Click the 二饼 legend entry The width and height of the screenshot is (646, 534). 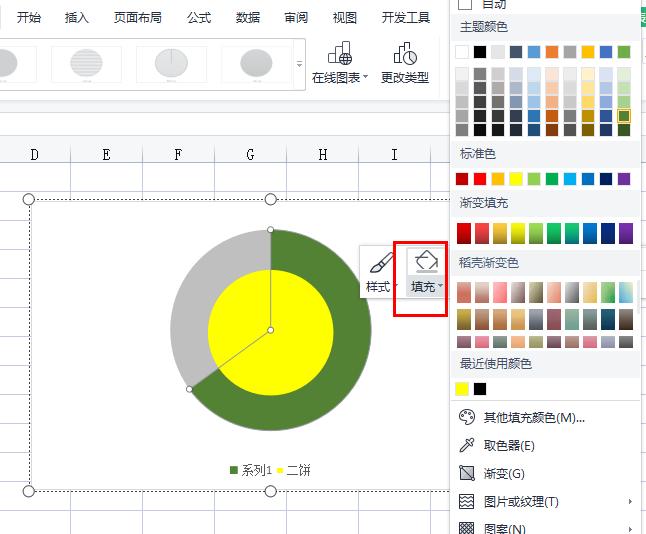pyautogui.click(x=294, y=470)
